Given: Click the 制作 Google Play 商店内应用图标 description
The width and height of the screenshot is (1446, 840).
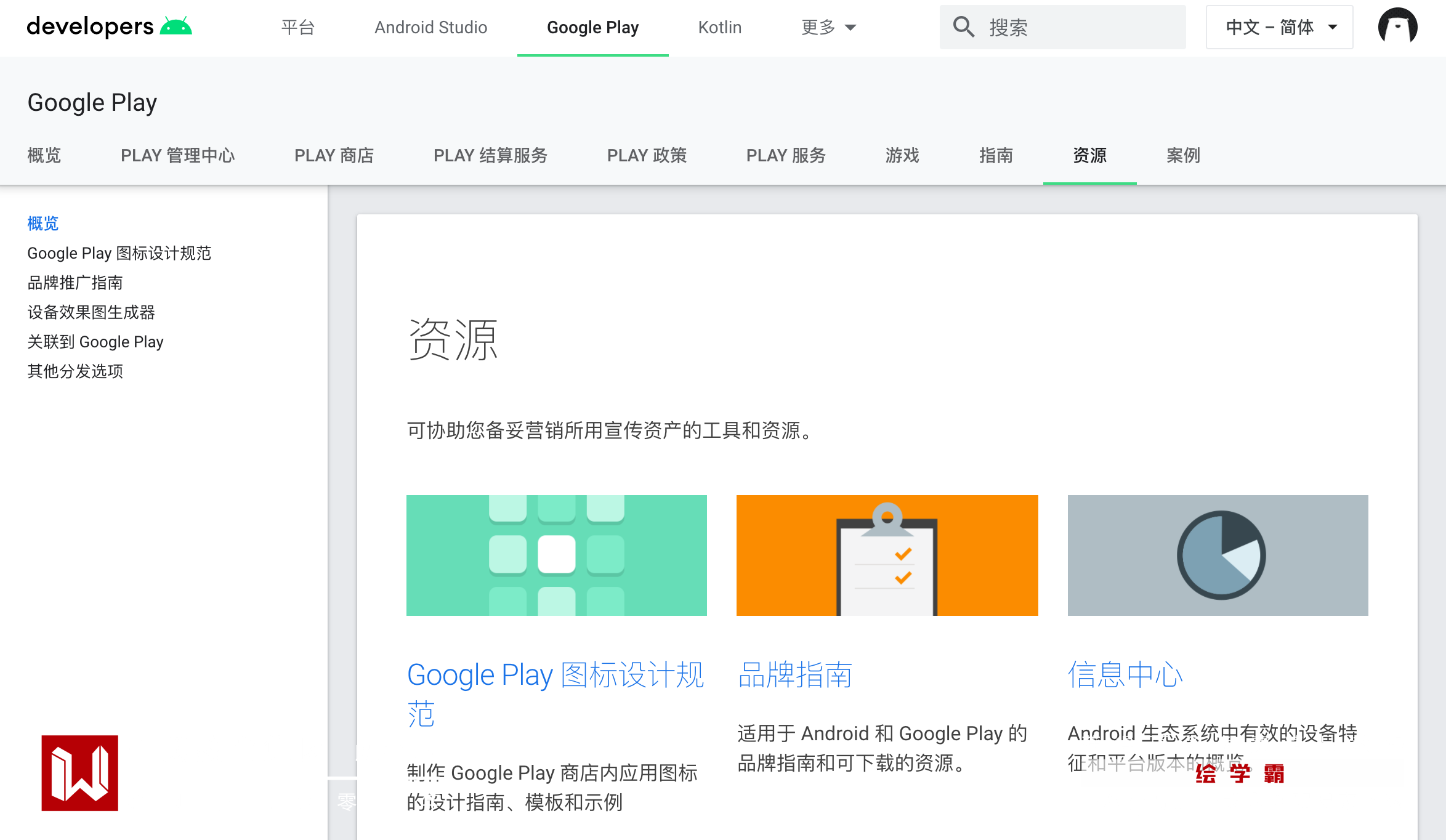Looking at the screenshot, I should (x=552, y=788).
